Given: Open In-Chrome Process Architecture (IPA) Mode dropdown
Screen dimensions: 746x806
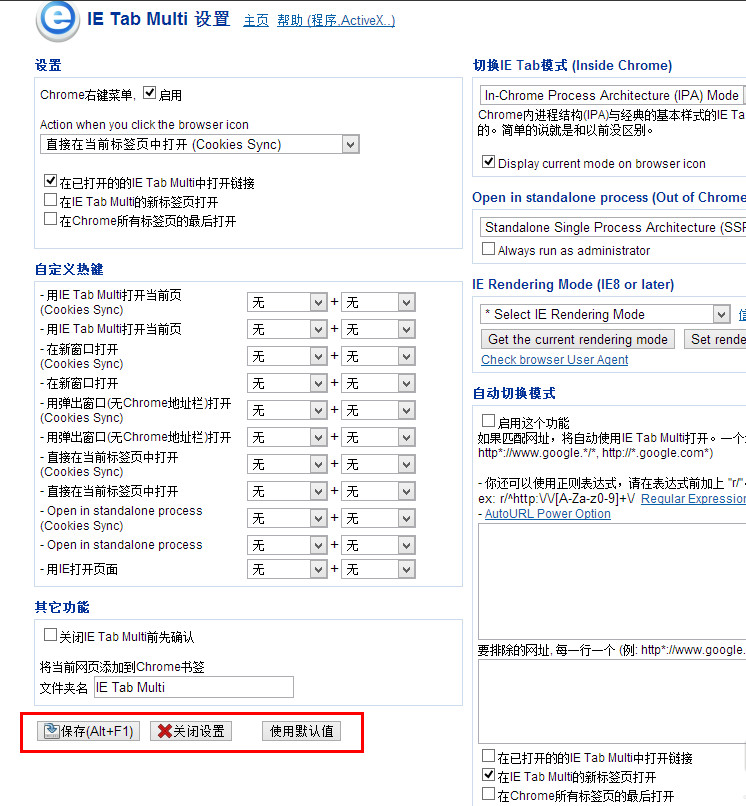Looking at the screenshot, I should (x=612, y=95).
